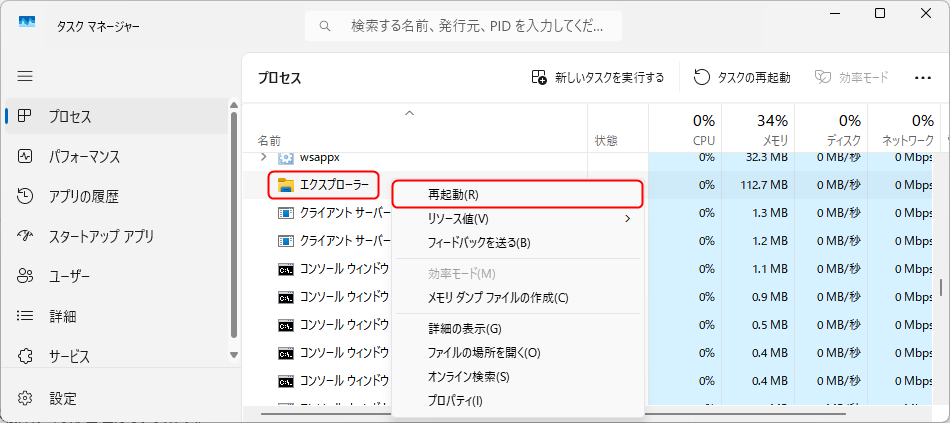The image size is (950, 423).
Task: Click 新しいタスクを実行する button
Action: click(x=597, y=78)
